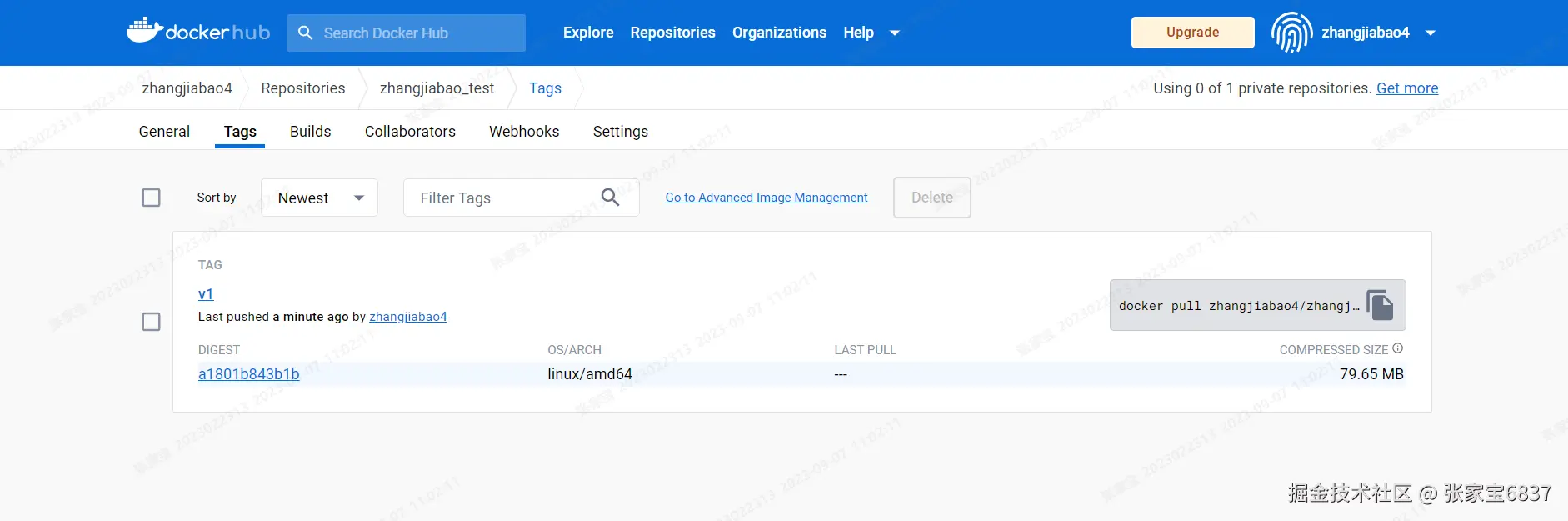Image resolution: width=1568 pixels, height=521 pixels.
Task: Open the Help menu item
Action: coord(858,33)
